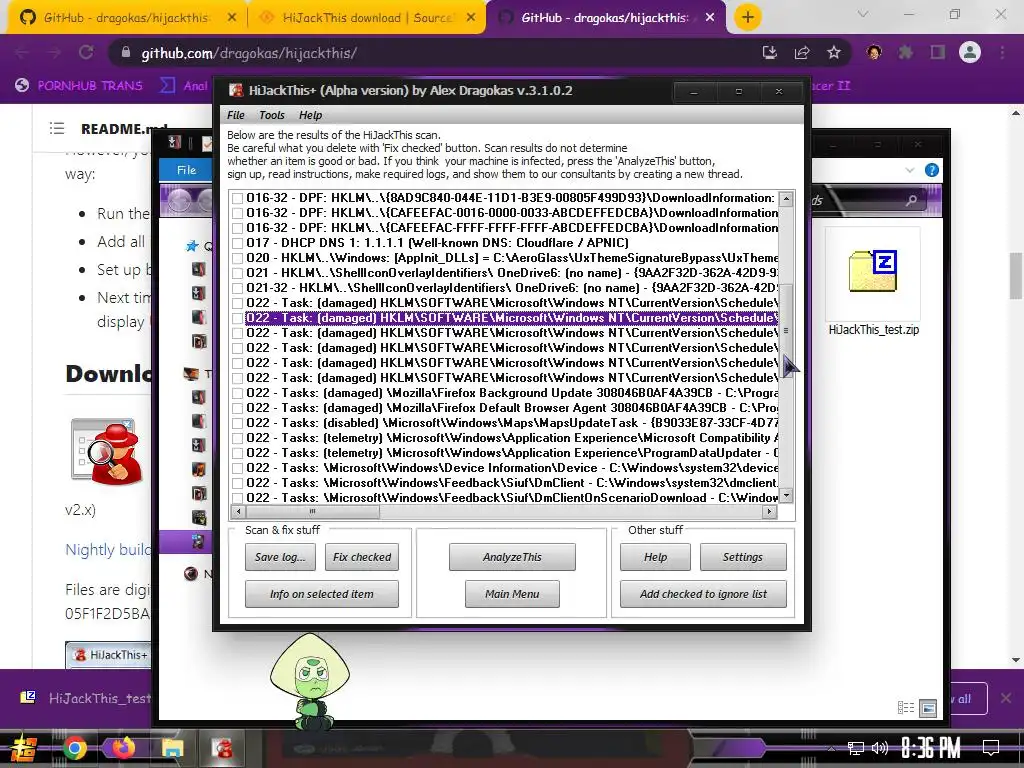1024x768 pixels.
Task: Click the share page icon
Action: [802, 53]
